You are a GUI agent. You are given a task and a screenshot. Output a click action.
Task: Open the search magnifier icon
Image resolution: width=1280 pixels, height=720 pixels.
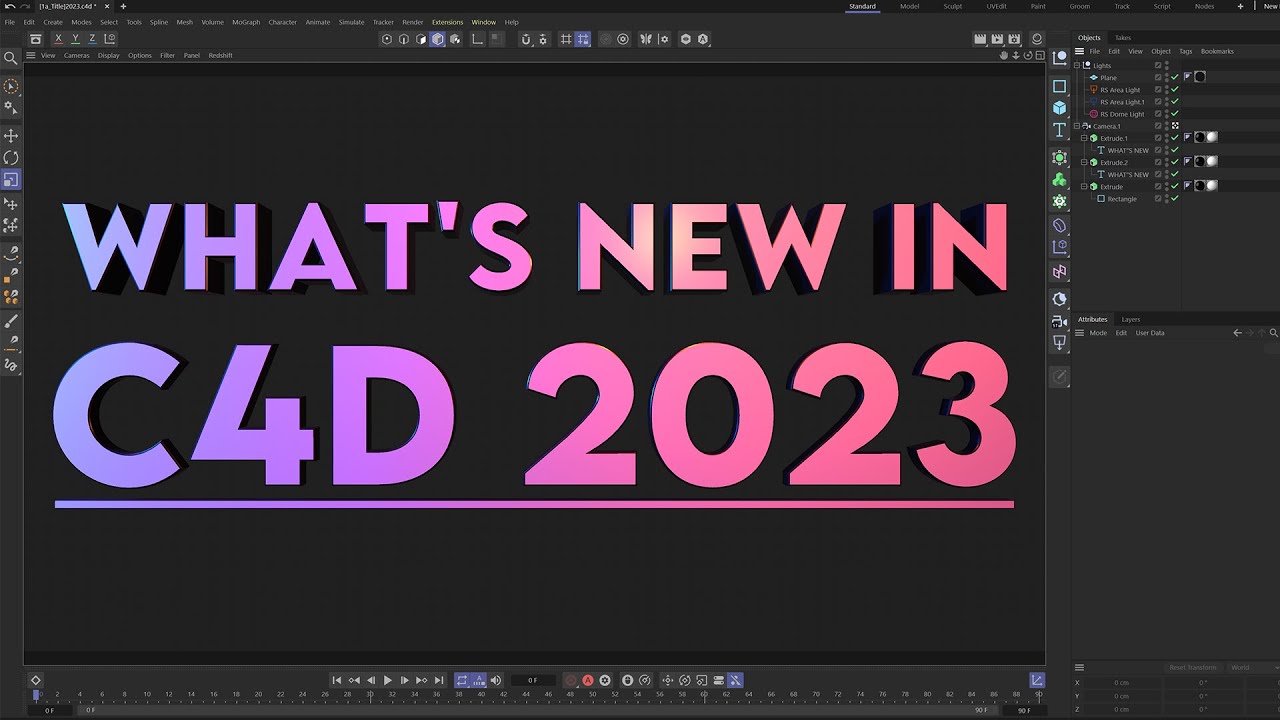(x=11, y=58)
